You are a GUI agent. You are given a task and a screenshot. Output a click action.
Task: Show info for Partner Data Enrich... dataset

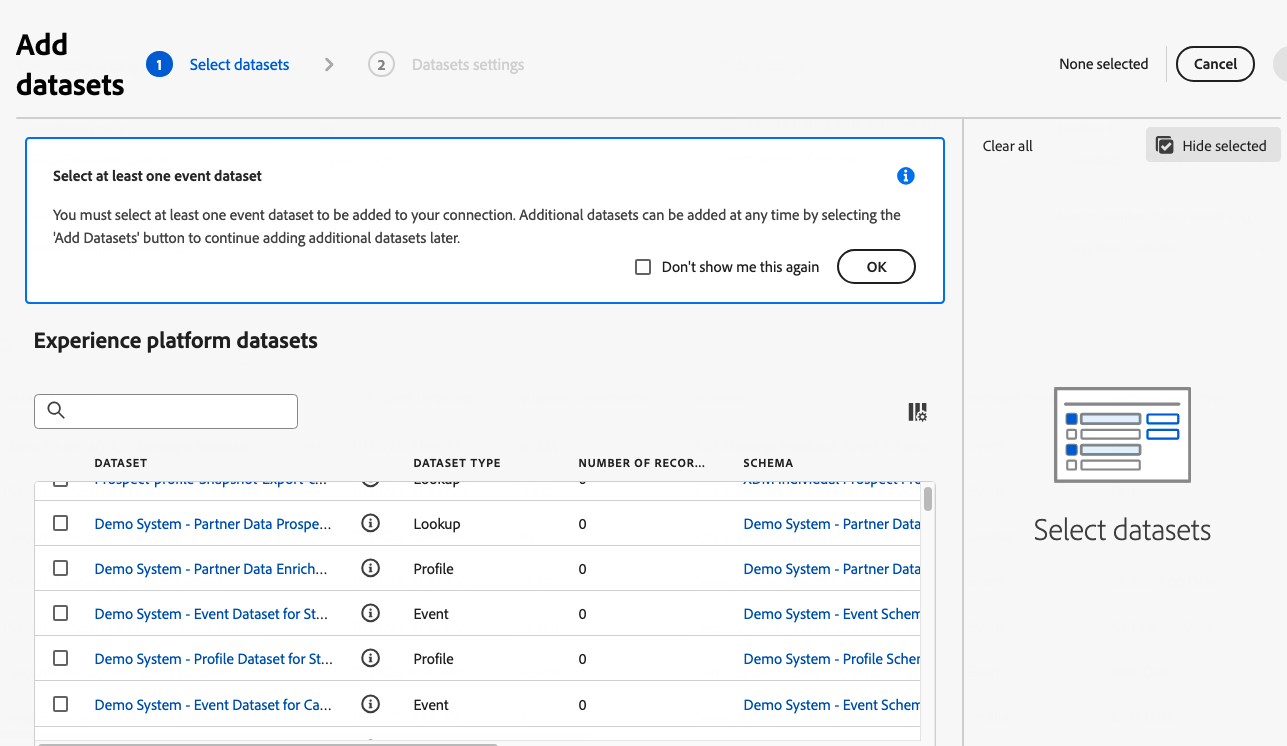coord(371,569)
